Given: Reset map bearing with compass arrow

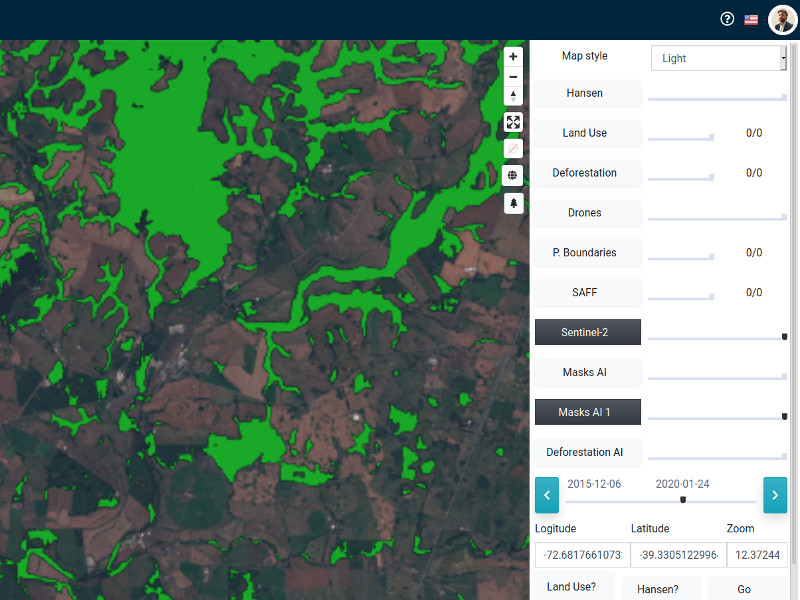Looking at the screenshot, I should click(513, 96).
